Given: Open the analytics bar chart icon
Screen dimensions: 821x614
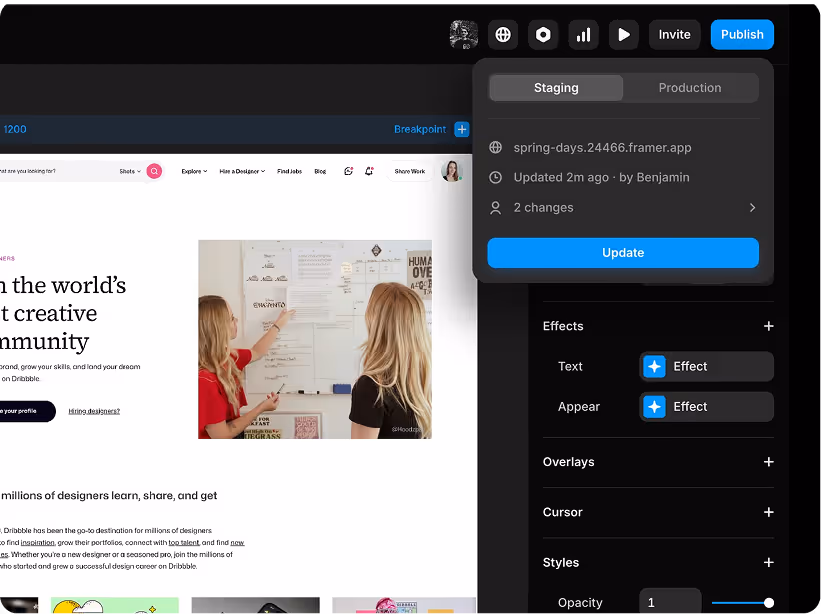Looking at the screenshot, I should [x=583, y=35].
